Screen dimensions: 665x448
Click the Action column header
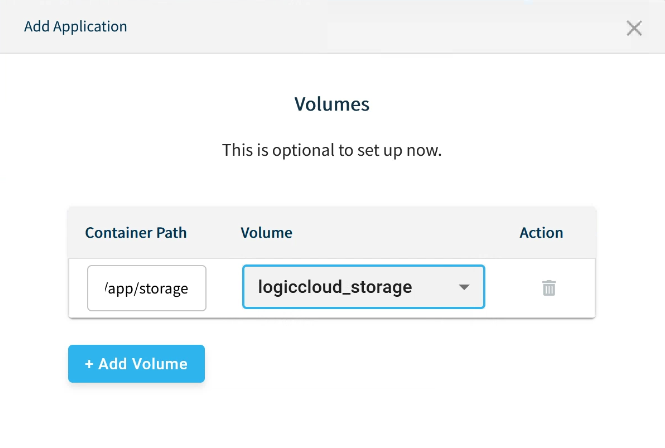click(541, 232)
